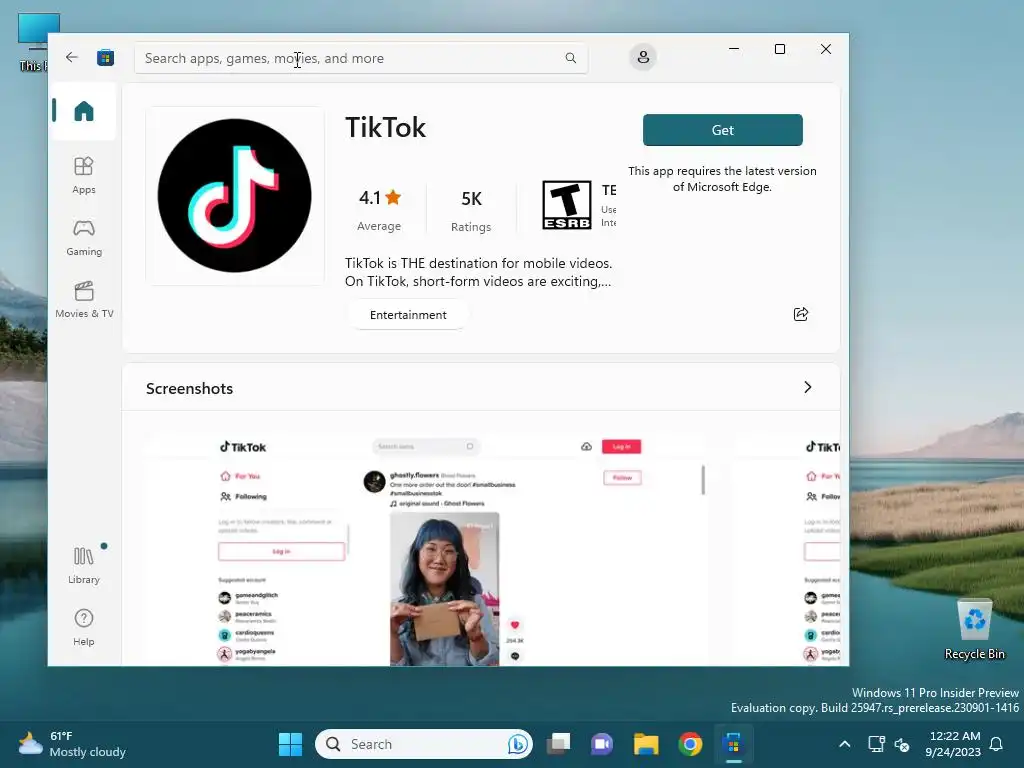Click the TikTok app logo image

[234, 195]
